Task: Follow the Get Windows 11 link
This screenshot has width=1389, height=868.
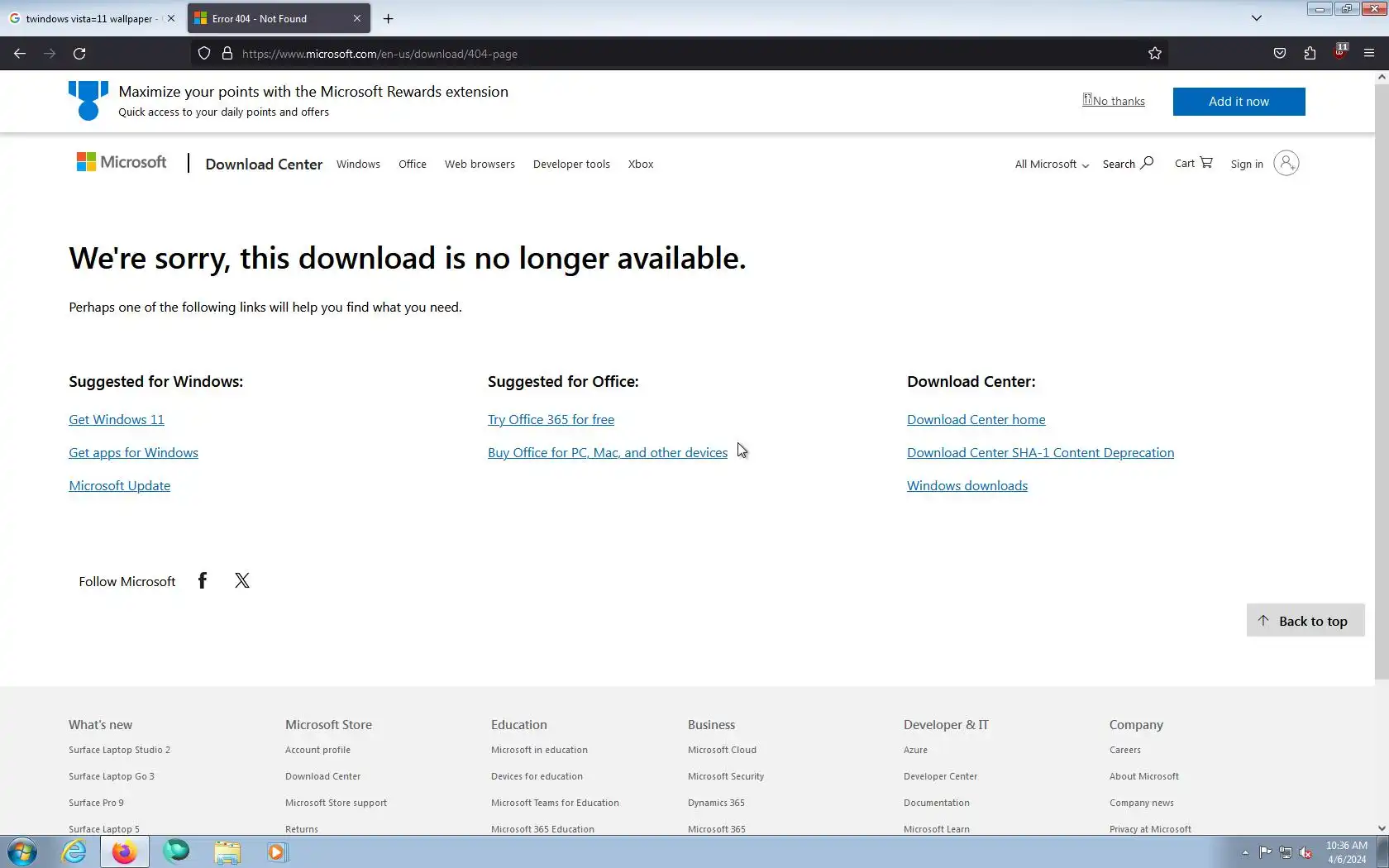Action: tap(117, 419)
